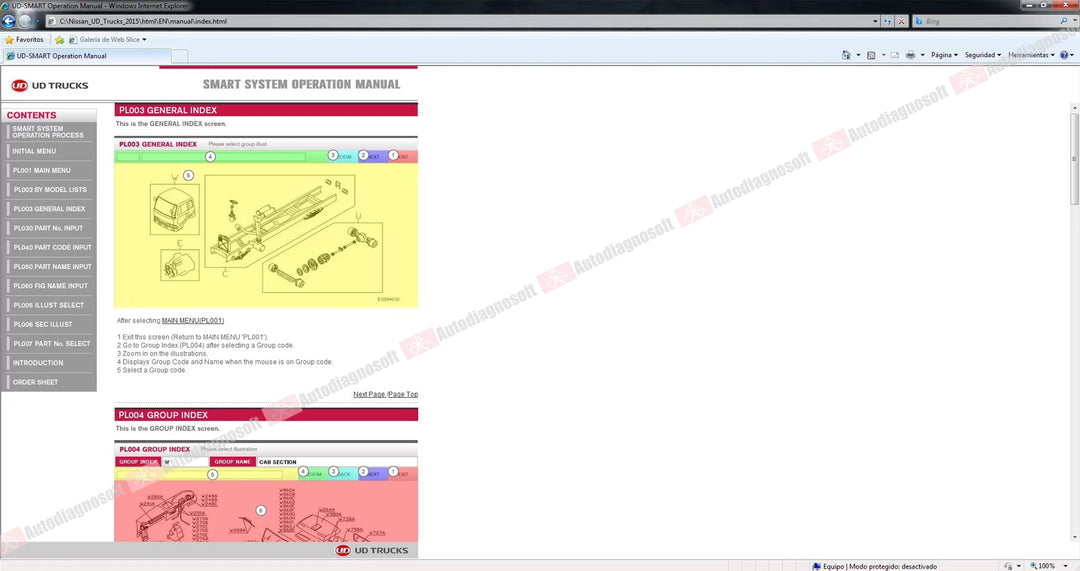Open INITIAL MENU in contents sidebar
The image size is (1080, 571).
[x=49, y=151]
